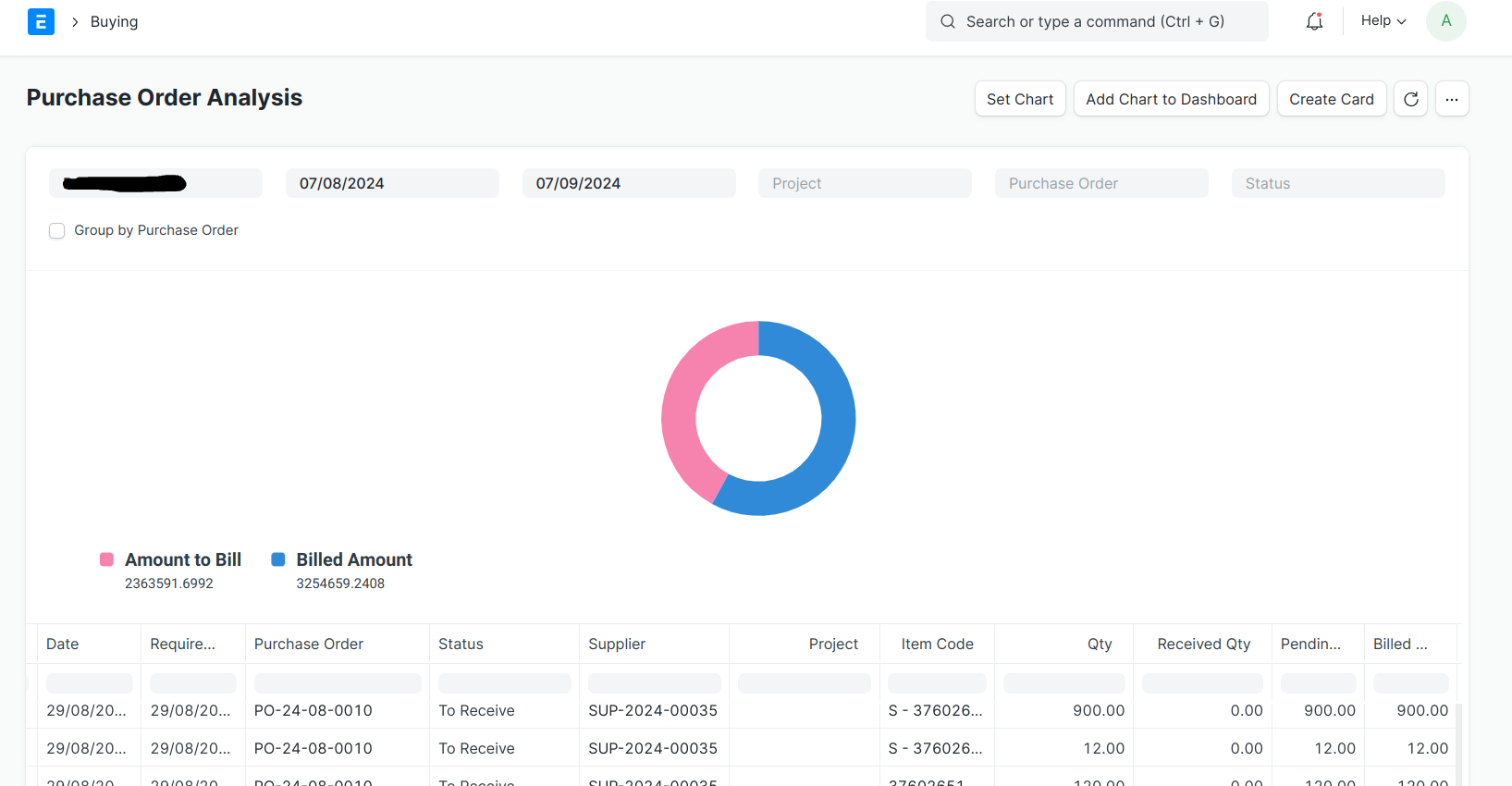
Task: Open the Status filter field
Action: coord(1338,183)
